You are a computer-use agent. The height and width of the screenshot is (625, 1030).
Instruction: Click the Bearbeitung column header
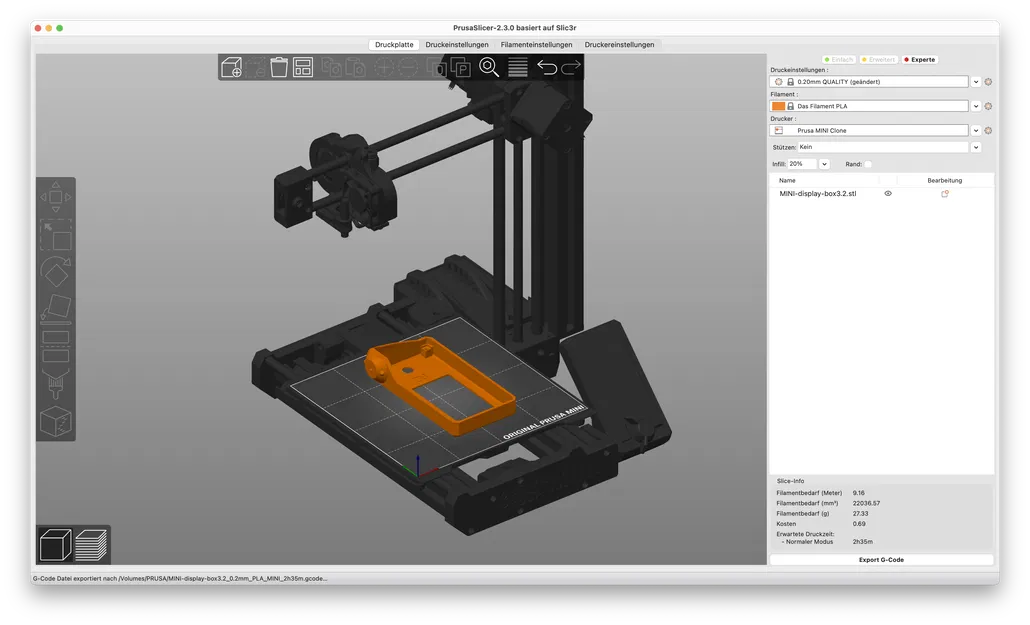(x=945, y=181)
